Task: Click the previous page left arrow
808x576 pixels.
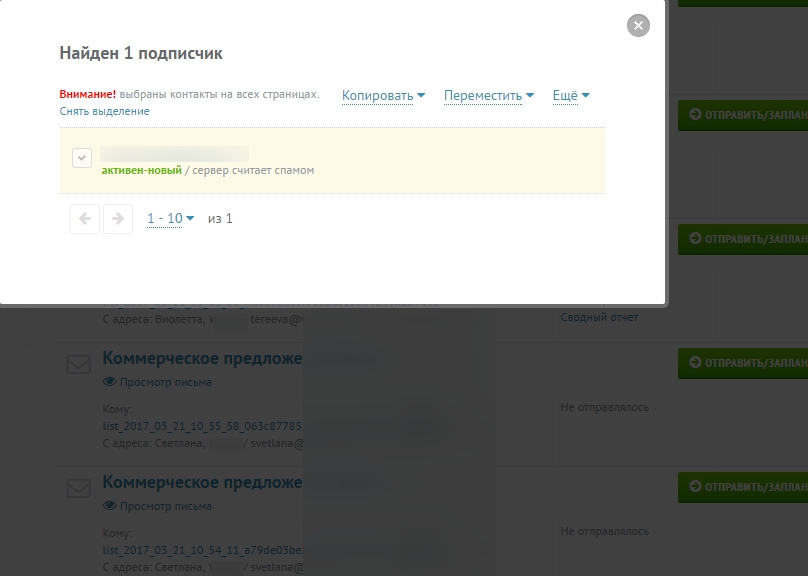Action: [85, 219]
